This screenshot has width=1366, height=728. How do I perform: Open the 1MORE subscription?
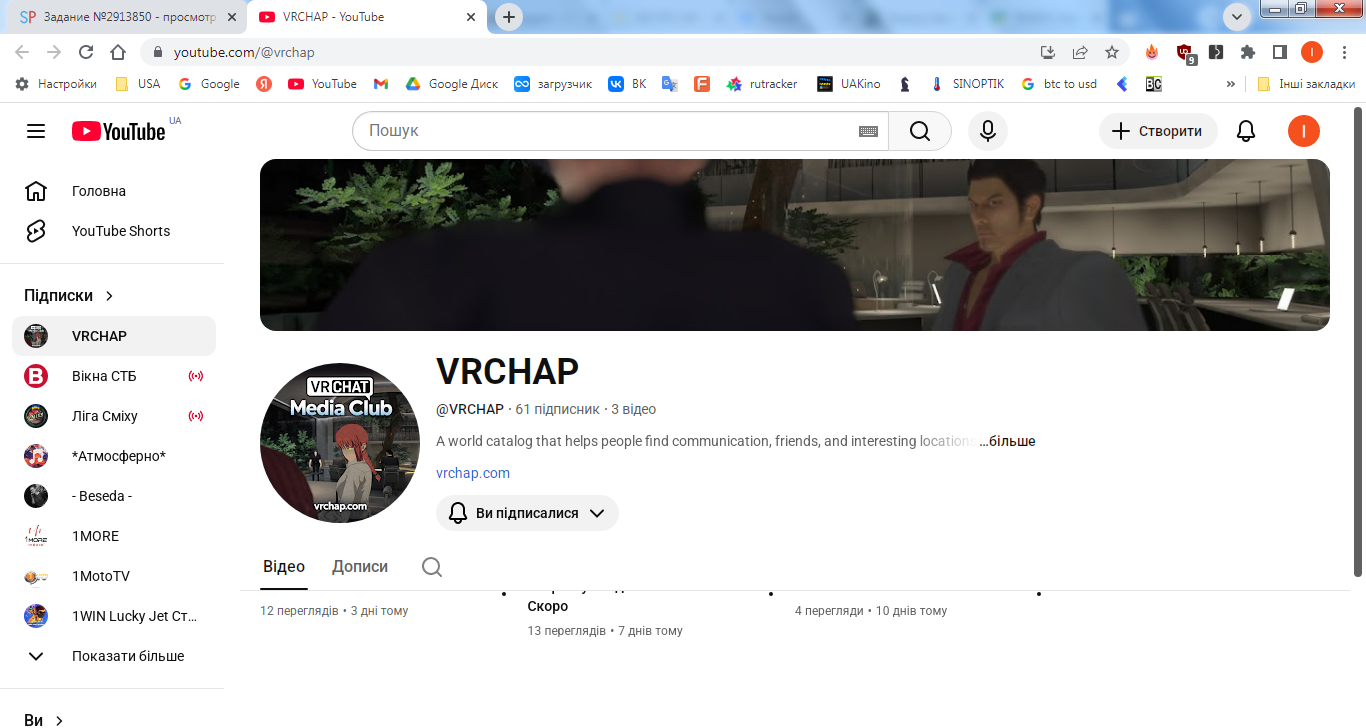[114, 536]
